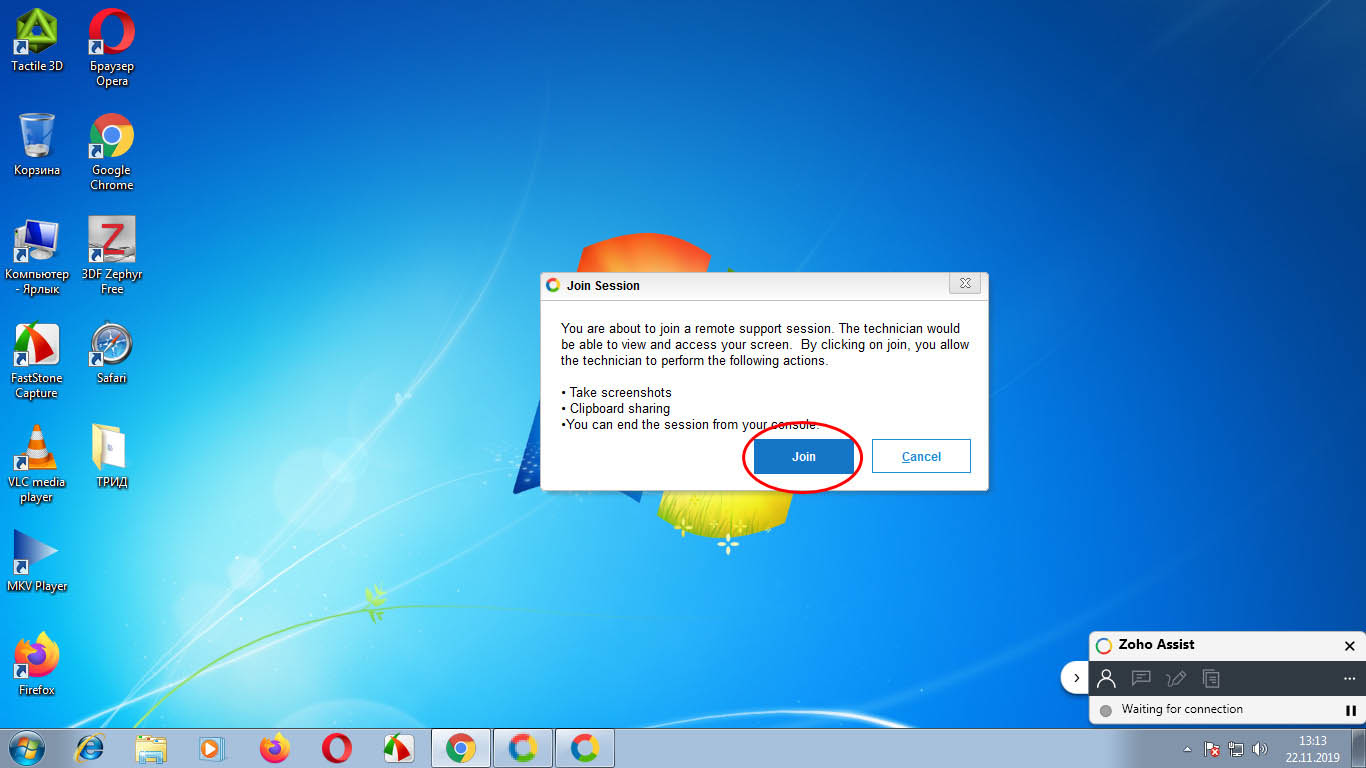Open the Opera browser desktop shortcut

(112, 47)
